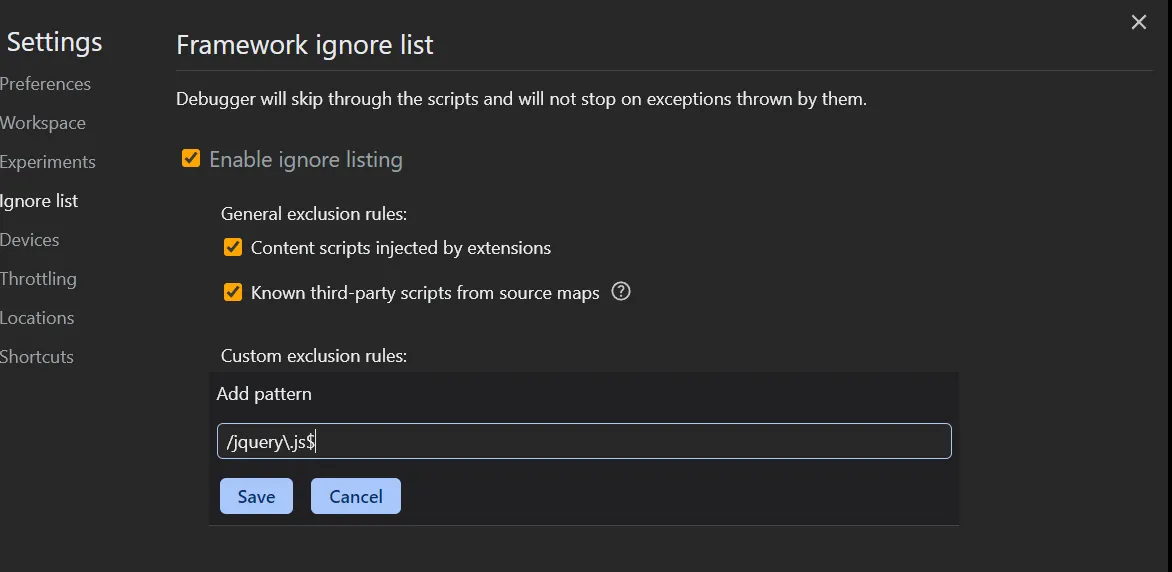Screen dimensions: 1172x572
Task: Click the help icon beside third-party scripts
Action: [621, 292]
